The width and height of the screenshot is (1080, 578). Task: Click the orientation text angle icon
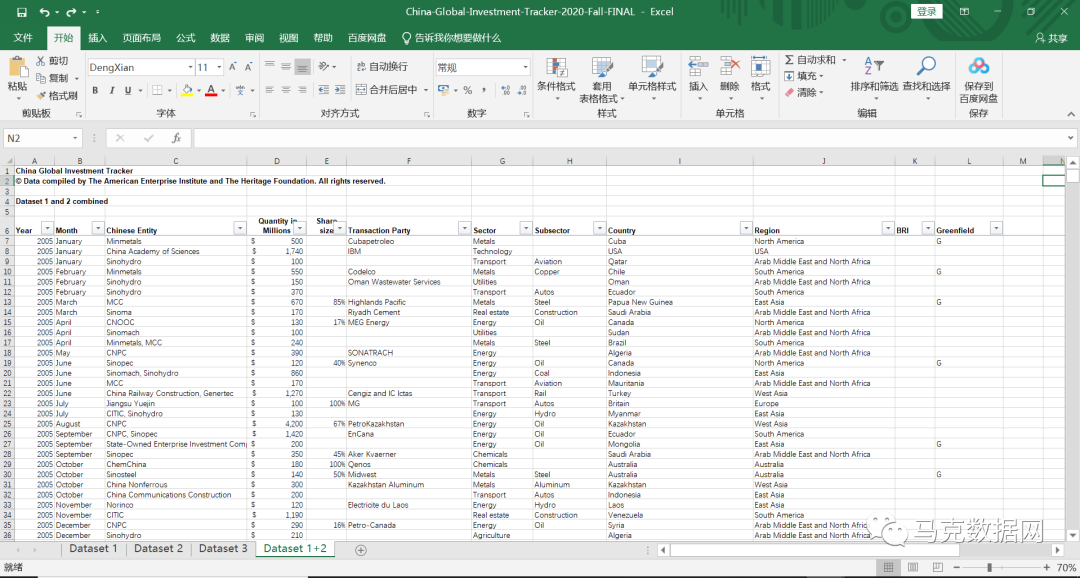(324, 67)
